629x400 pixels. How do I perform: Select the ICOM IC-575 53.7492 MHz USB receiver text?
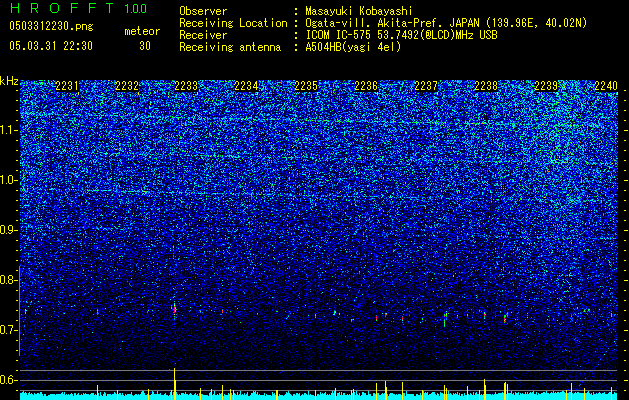point(401,35)
